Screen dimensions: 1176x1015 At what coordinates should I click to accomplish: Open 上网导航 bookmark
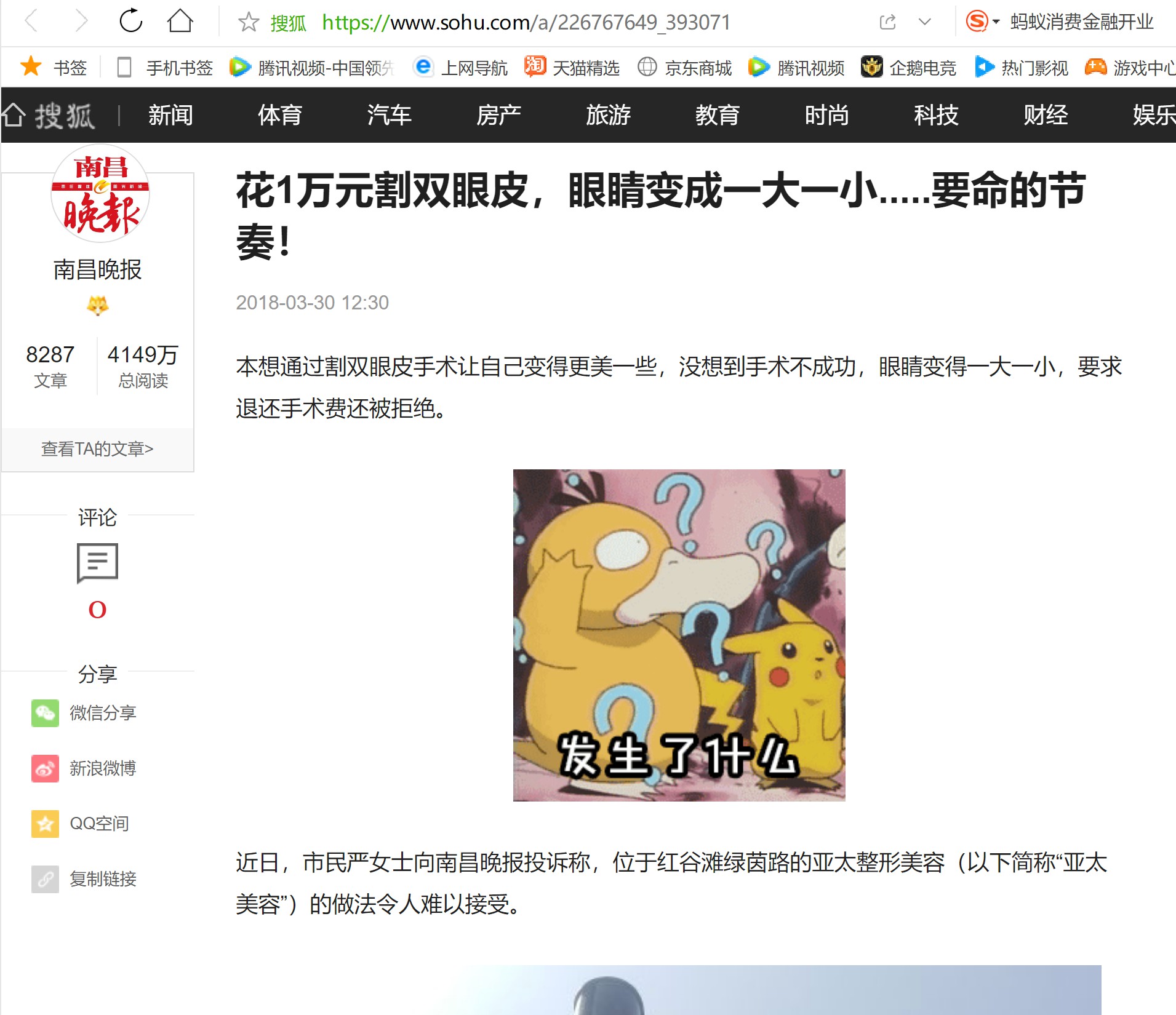[461, 67]
